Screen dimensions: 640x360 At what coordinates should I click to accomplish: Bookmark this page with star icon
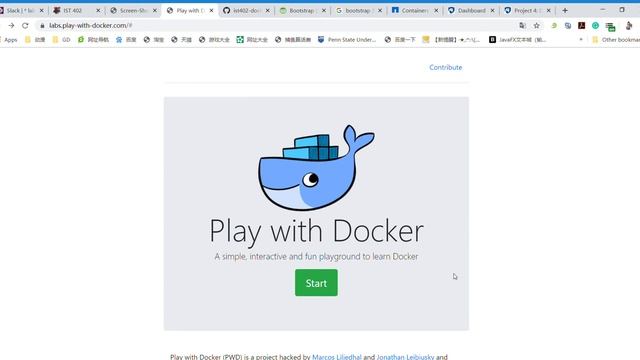pos(536,25)
